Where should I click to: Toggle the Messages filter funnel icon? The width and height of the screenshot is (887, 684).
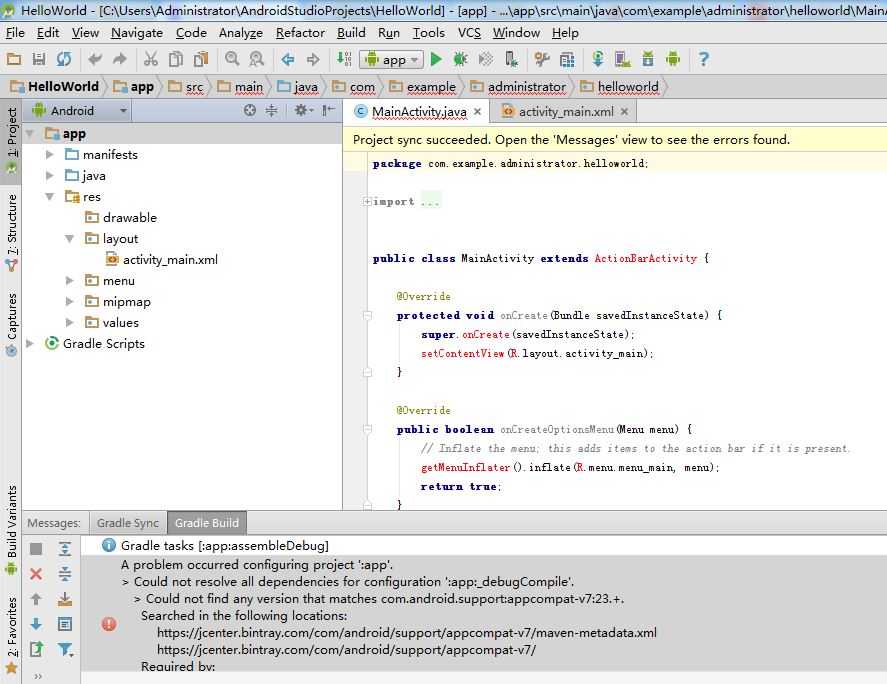pyautogui.click(x=65, y=649)
